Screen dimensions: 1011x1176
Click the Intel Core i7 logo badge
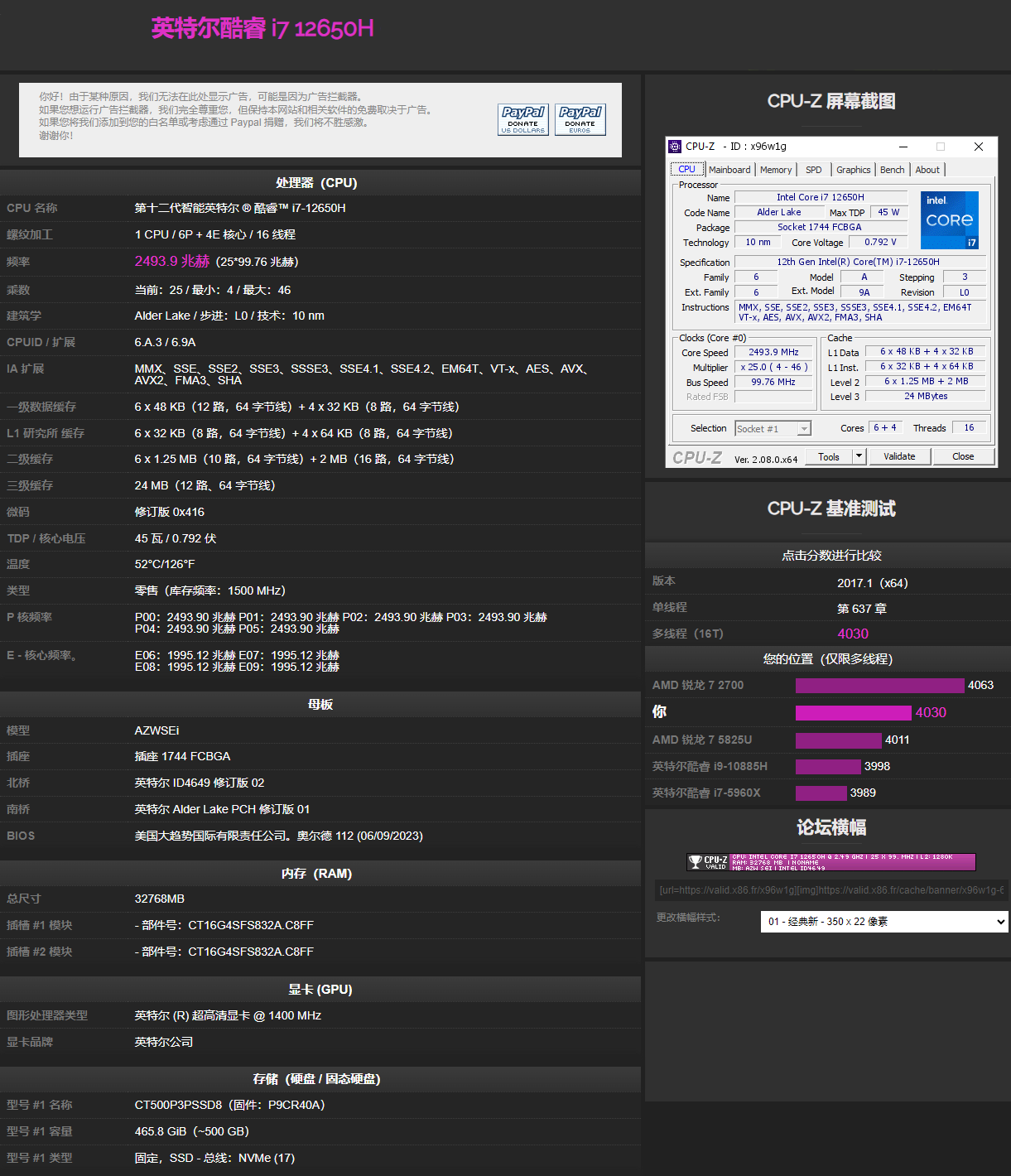(949, 219)
